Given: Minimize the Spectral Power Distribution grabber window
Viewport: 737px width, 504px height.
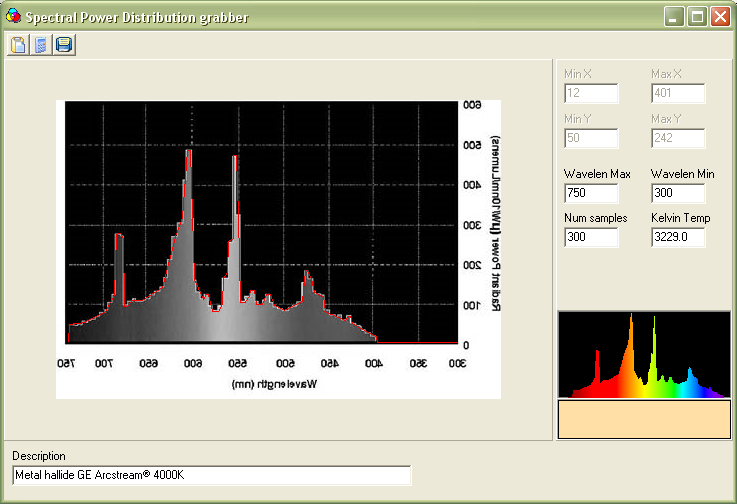Looking at the screenshot, I should (x=674, y=17).
